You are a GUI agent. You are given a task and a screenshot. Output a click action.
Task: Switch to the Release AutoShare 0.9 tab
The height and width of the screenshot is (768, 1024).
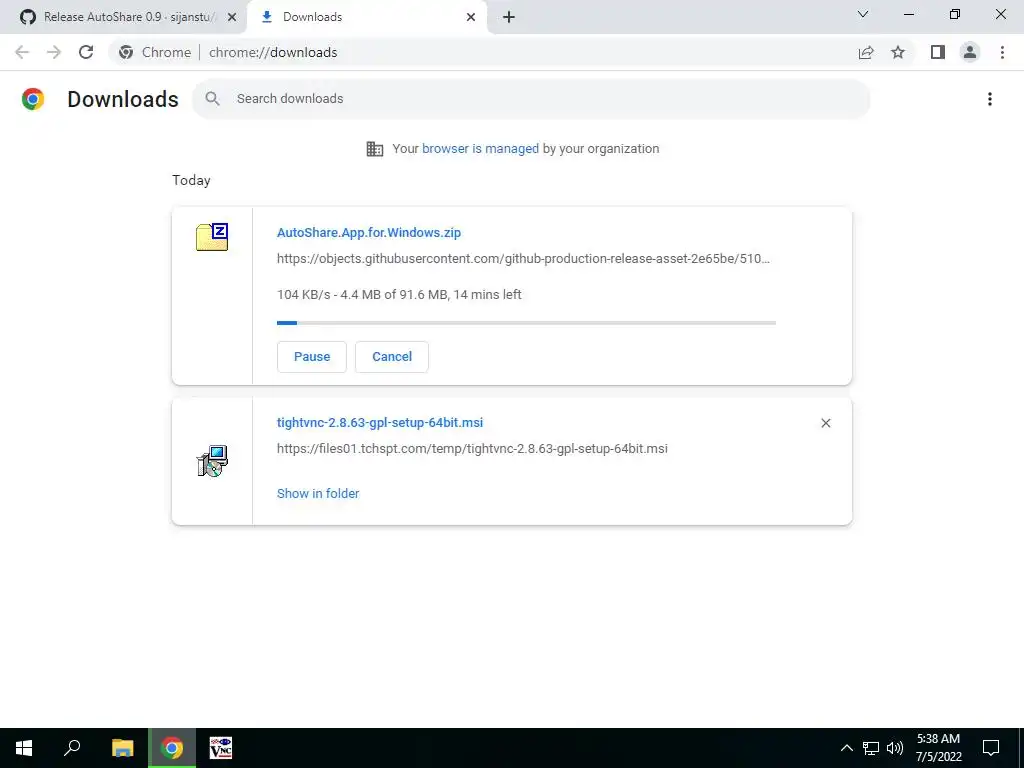[123, 17]
